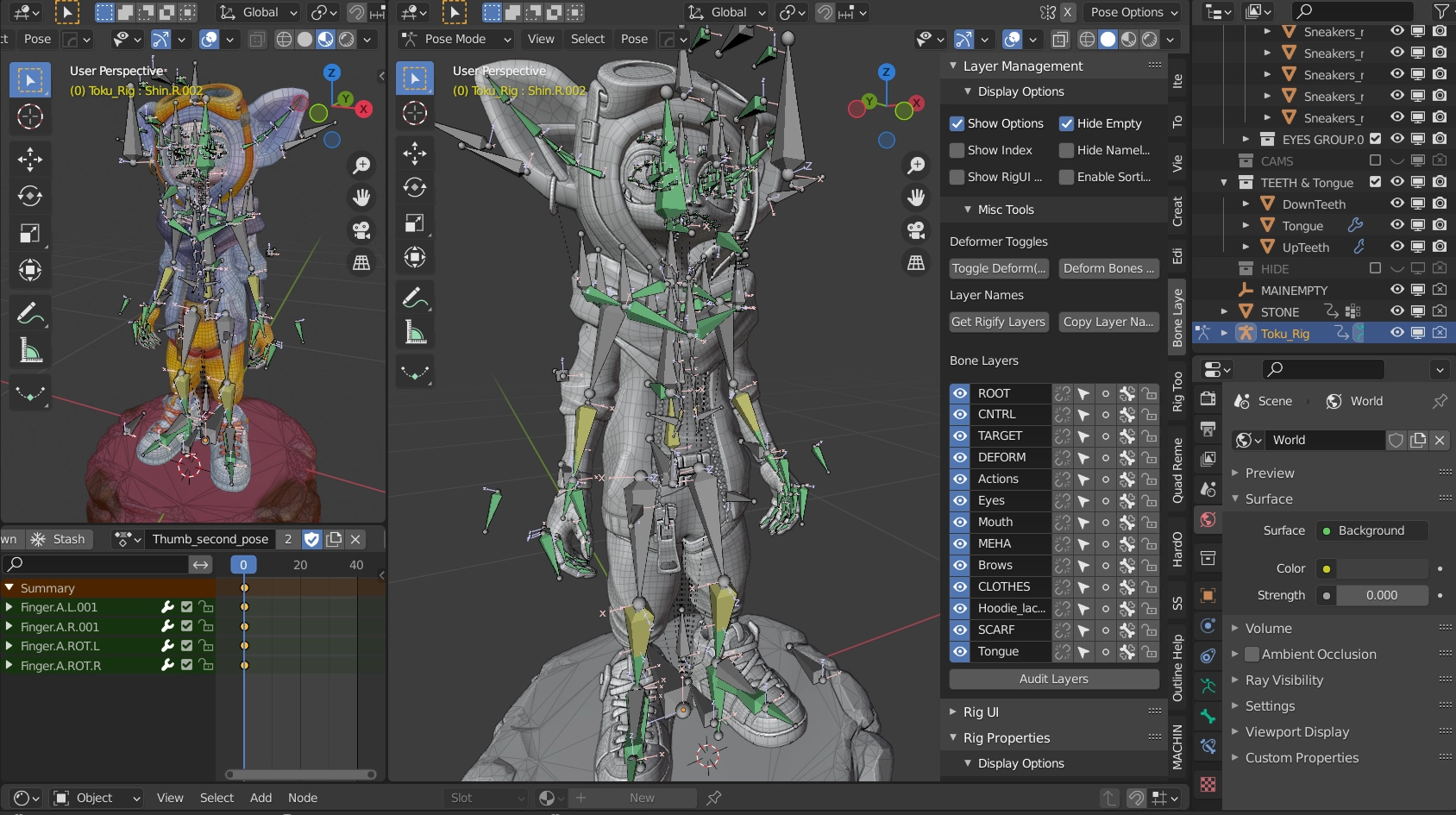Switch to orthographic grid view in middle viewport
This screenshot has width=1456, height=815.
pos(916,263)
